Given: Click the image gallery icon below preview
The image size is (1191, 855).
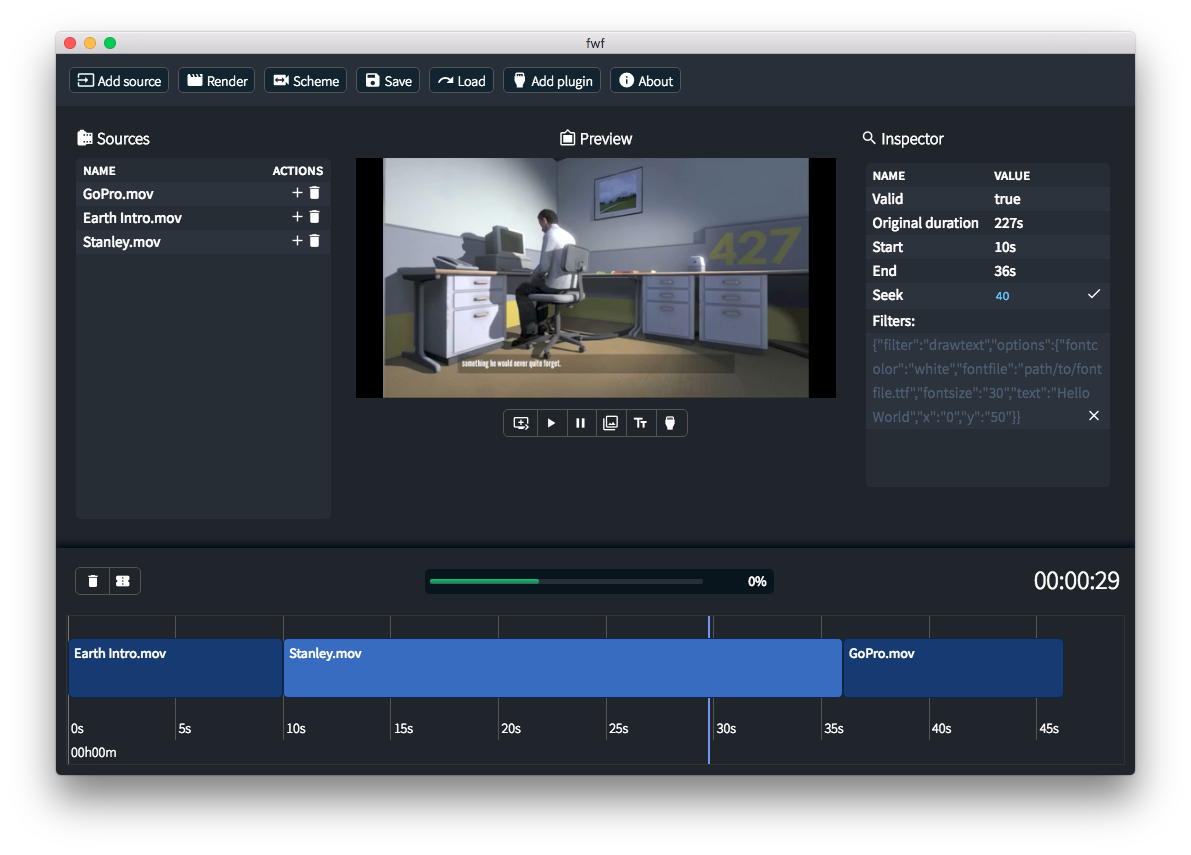Looking at the screenshot, I should pos(610,423).
